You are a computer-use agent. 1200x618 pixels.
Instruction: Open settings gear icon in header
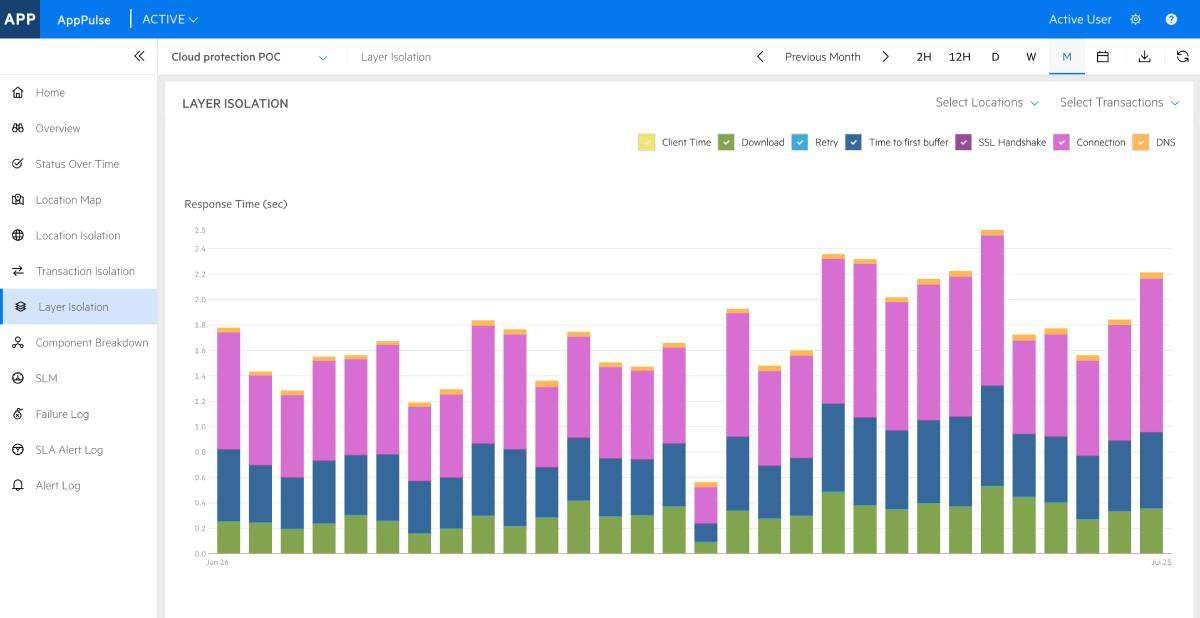coord(1135,19)
